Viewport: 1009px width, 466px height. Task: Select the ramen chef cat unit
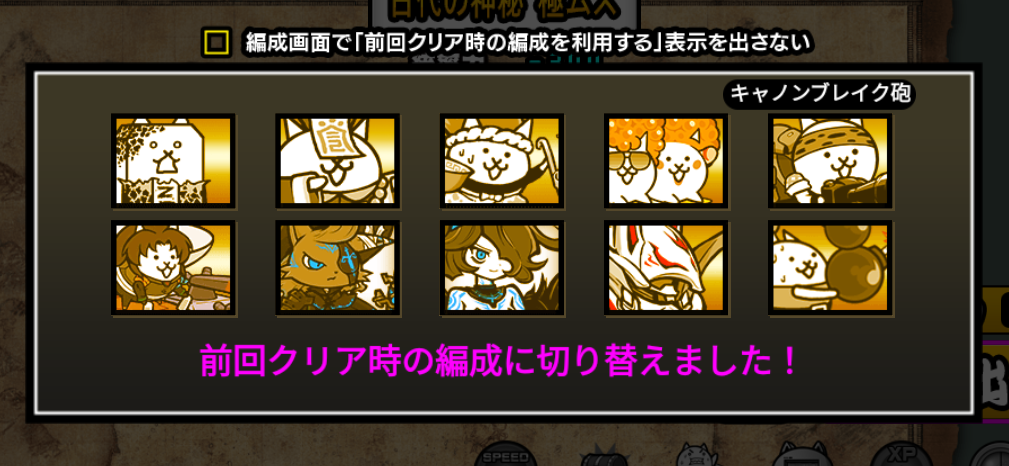(502, 161)
